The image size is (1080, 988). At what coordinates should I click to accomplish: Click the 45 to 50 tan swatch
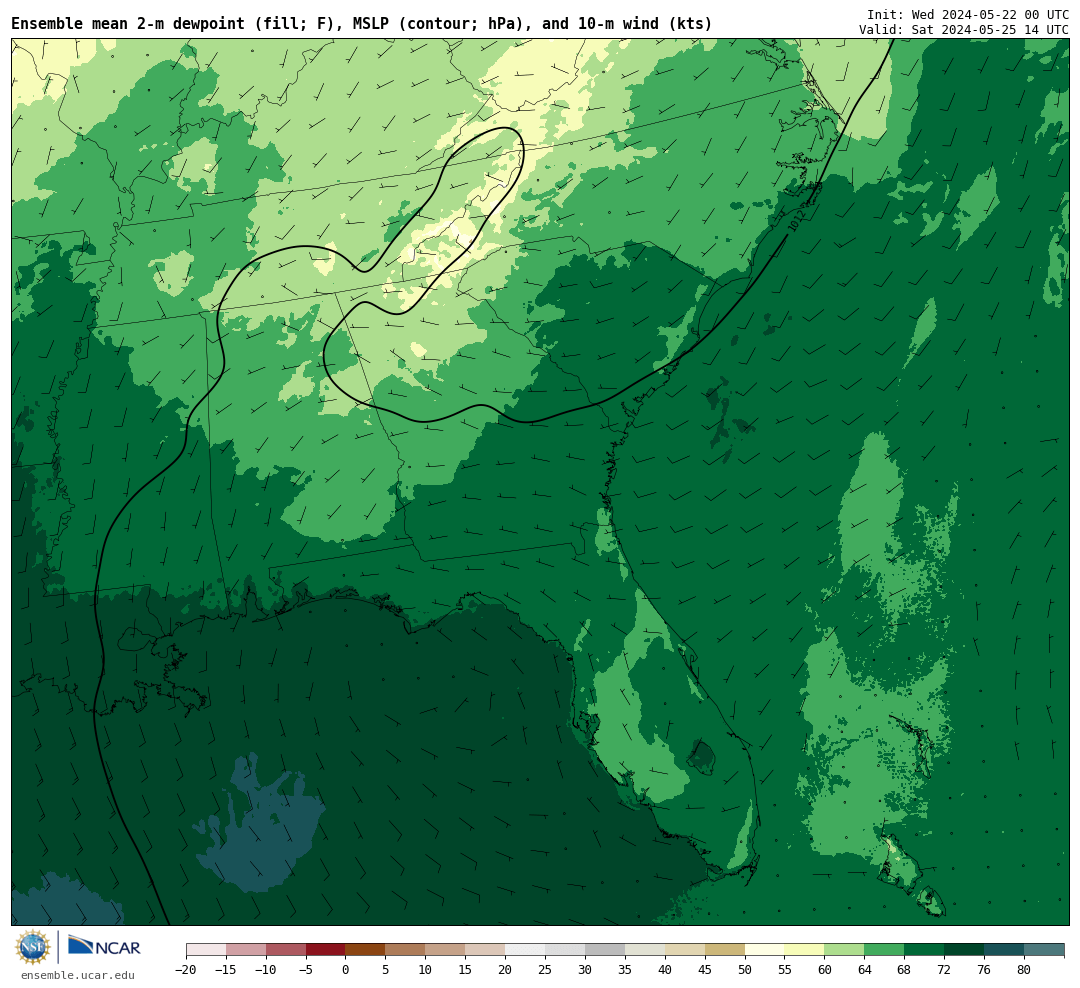[725, 950]
